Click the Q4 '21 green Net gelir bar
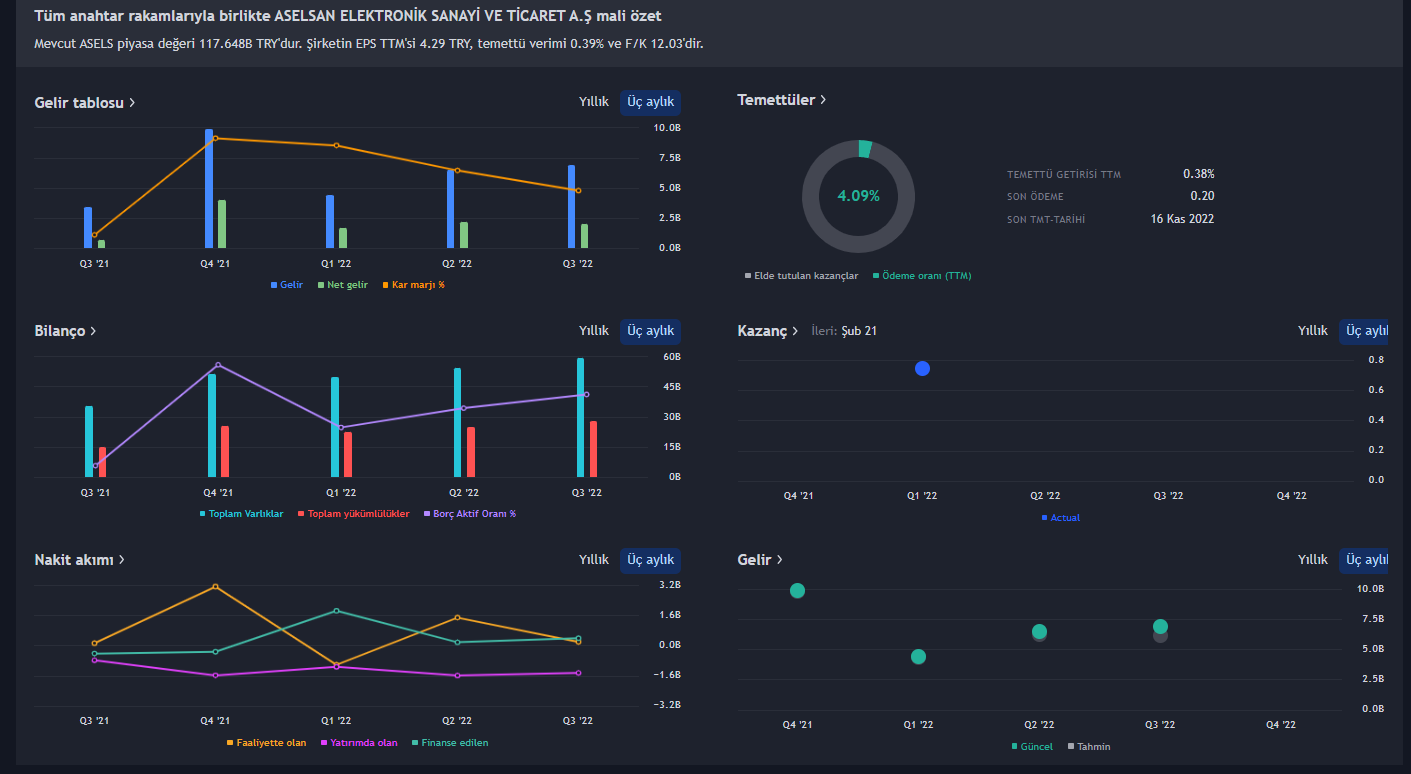The image size is (1411, 774). pyautogui.click(x=222, y=224)
